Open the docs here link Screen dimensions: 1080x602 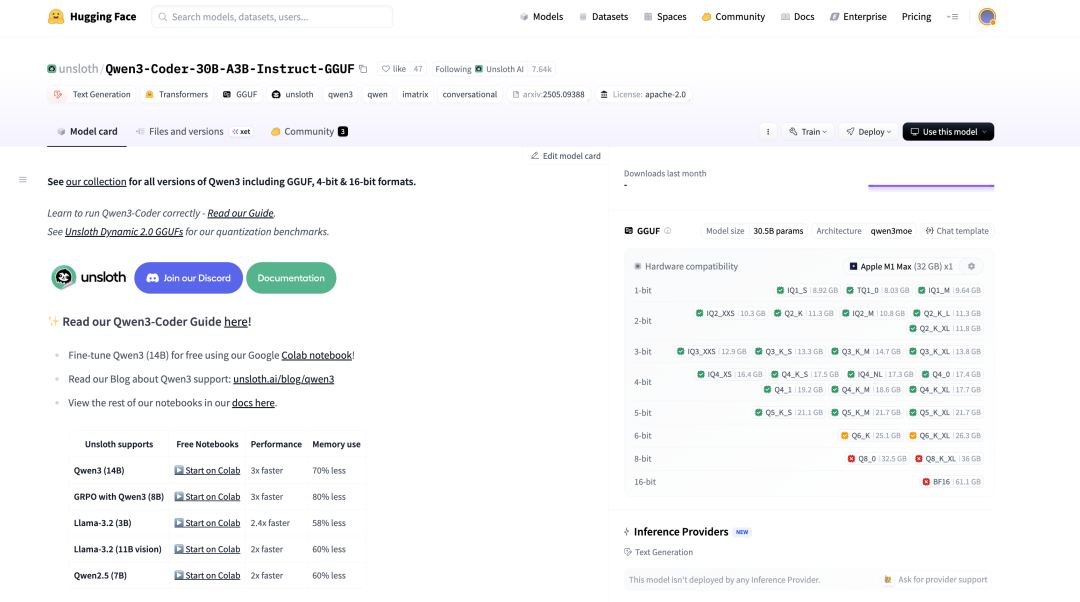coord(253,403)
